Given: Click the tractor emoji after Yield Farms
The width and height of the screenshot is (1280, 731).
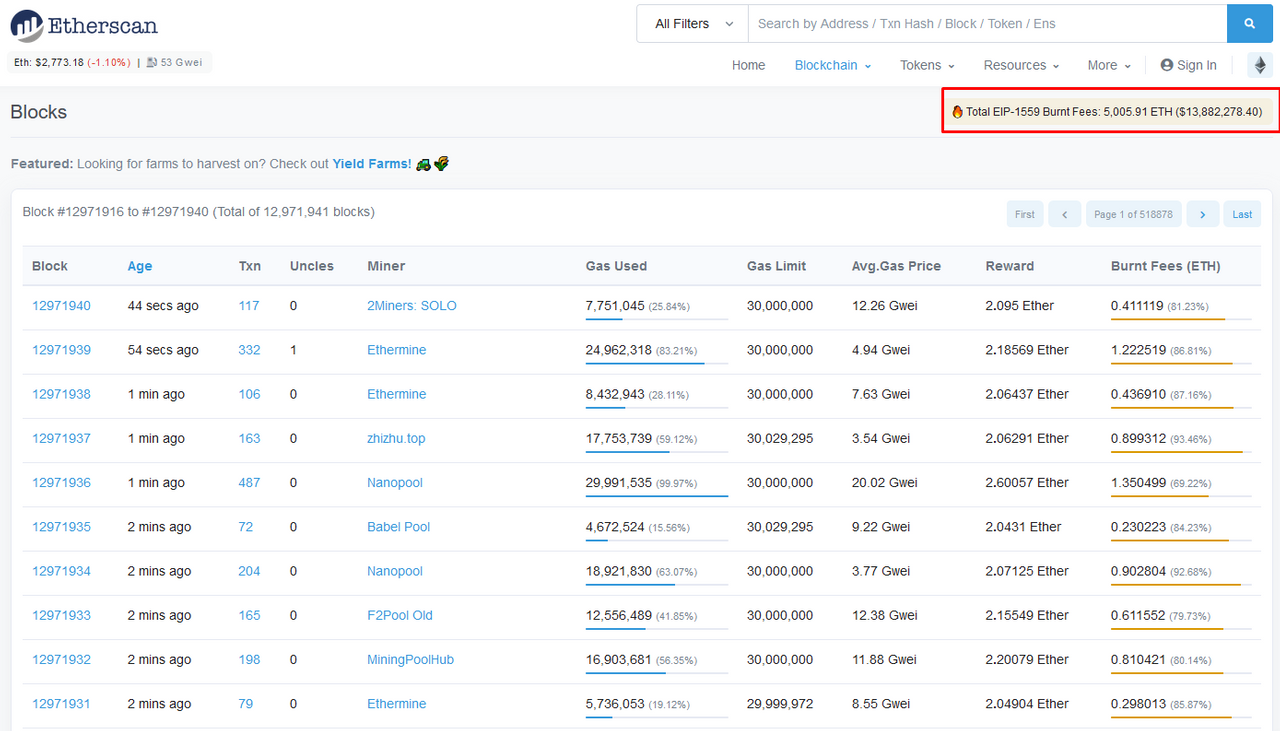Looking at the screenshot, I should [423, 163].
